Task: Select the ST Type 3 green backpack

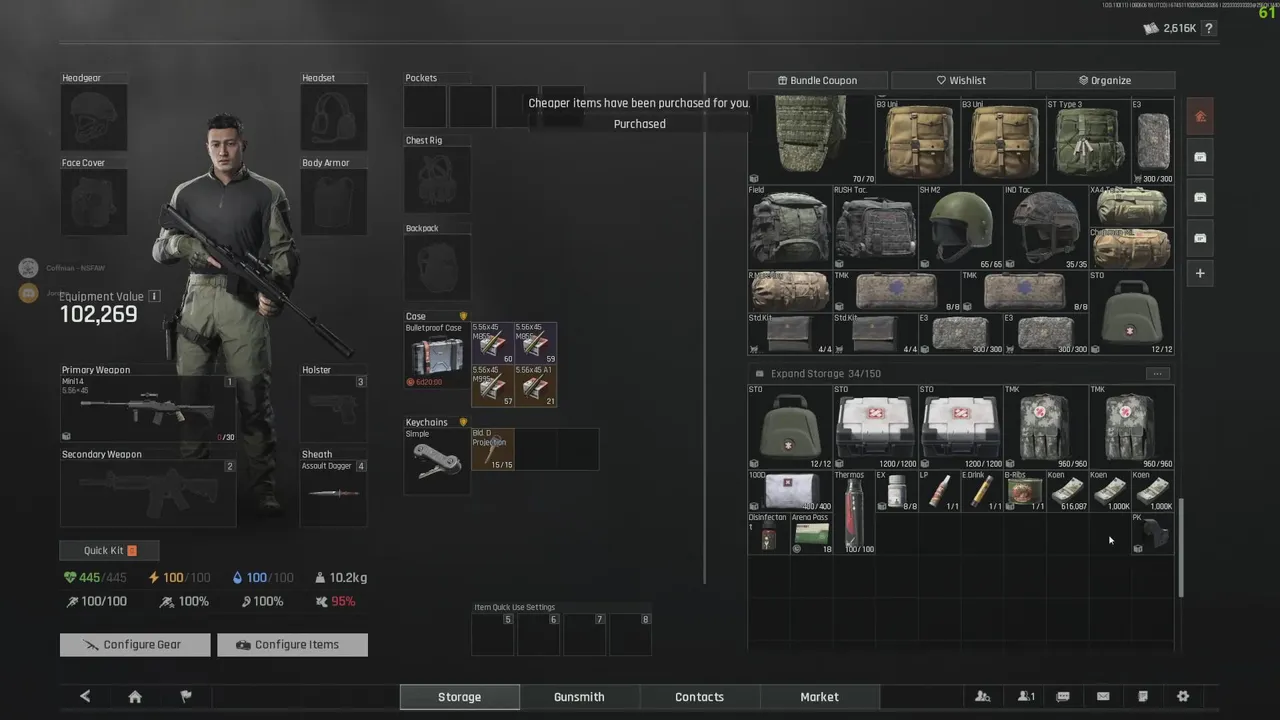Action: coord(1088,141)
